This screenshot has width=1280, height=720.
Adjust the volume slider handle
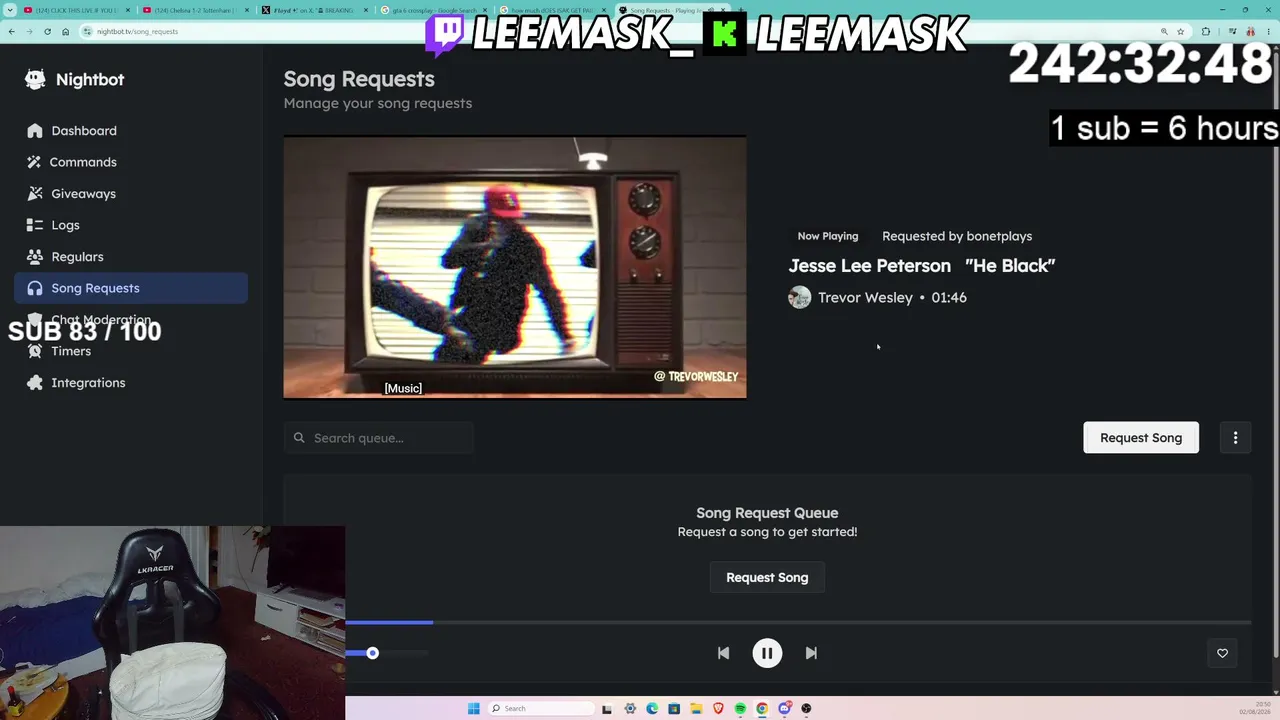[372, 653]
